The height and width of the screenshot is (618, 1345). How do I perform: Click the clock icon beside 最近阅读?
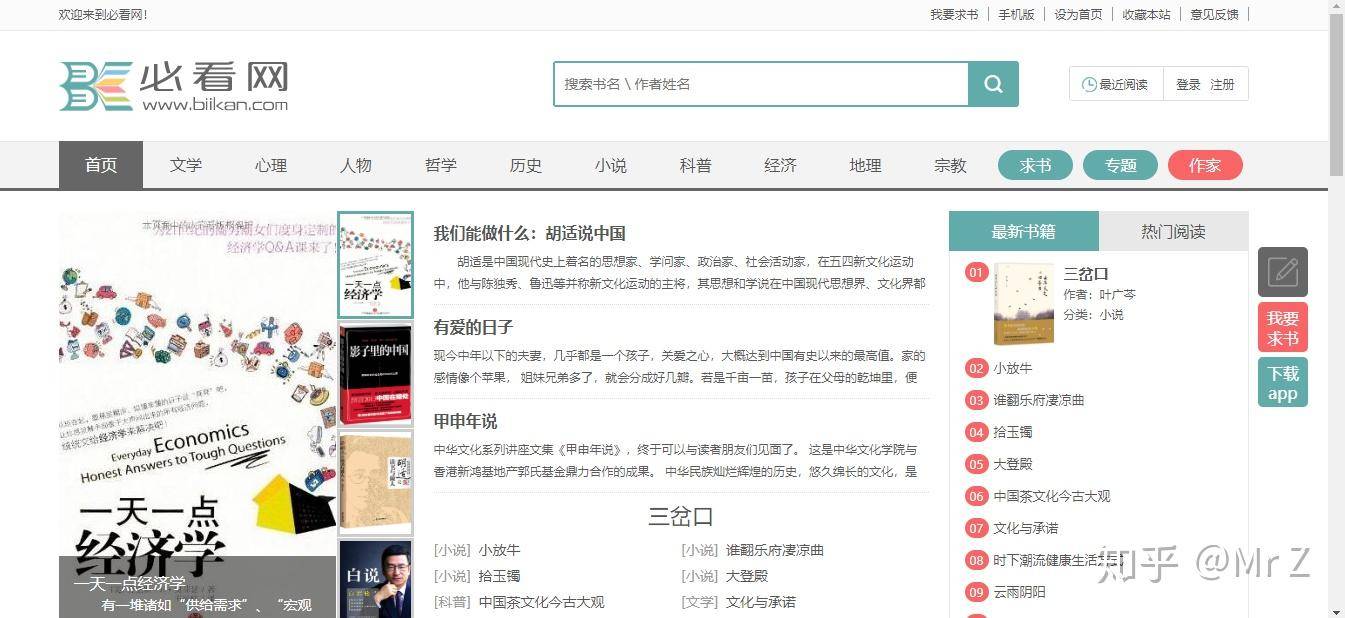[x=1089, y=85]
